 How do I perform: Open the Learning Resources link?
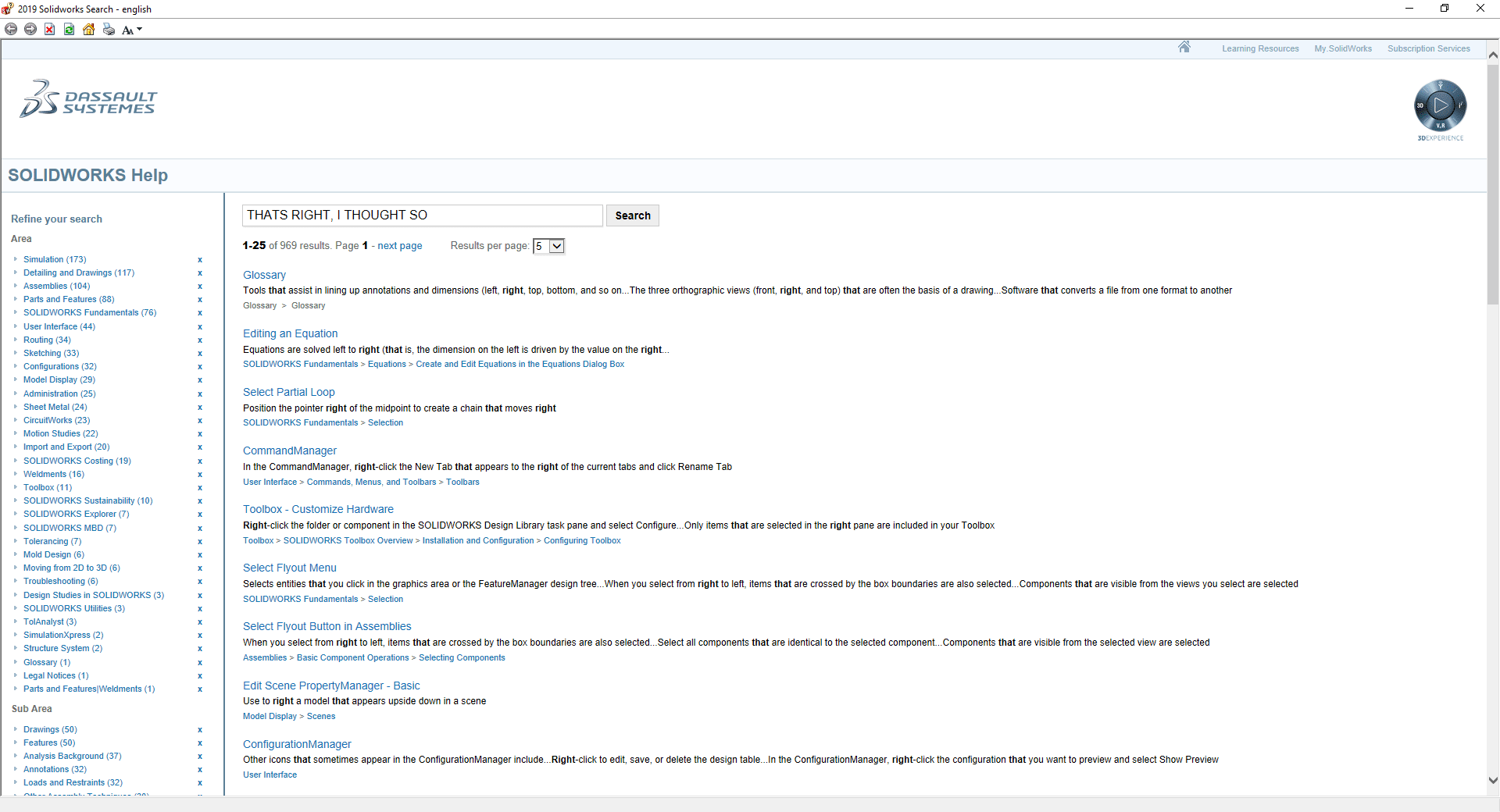(1260, 48)
